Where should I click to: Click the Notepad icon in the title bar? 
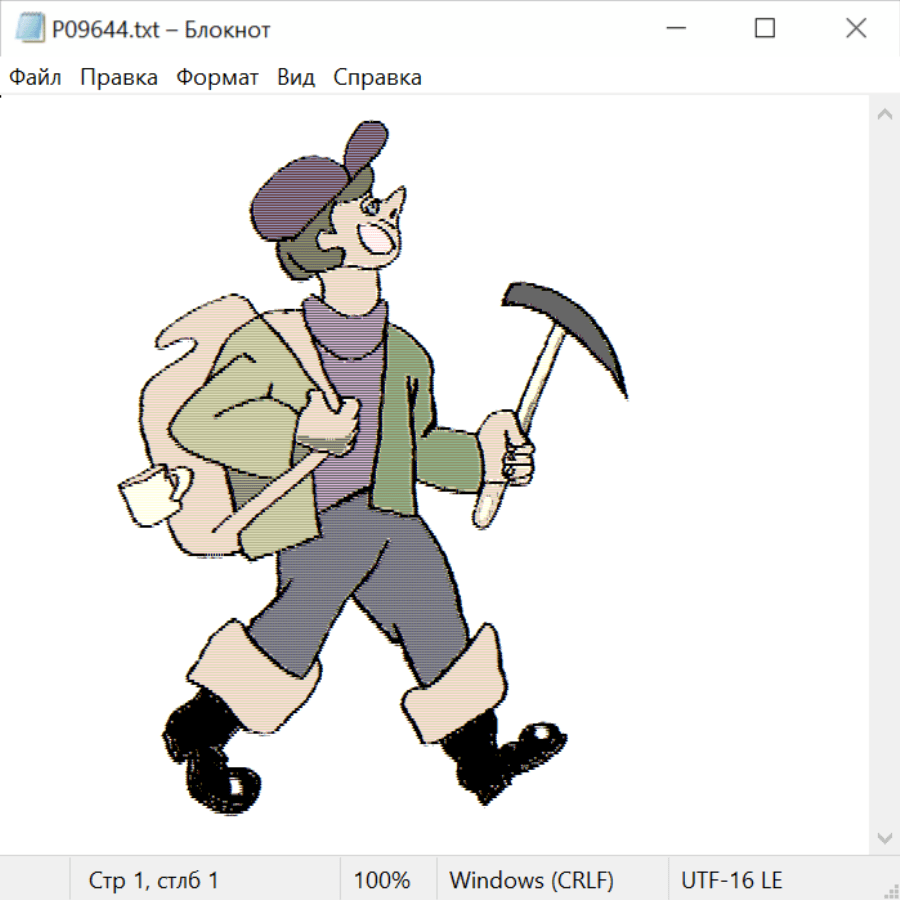(29, 29)
